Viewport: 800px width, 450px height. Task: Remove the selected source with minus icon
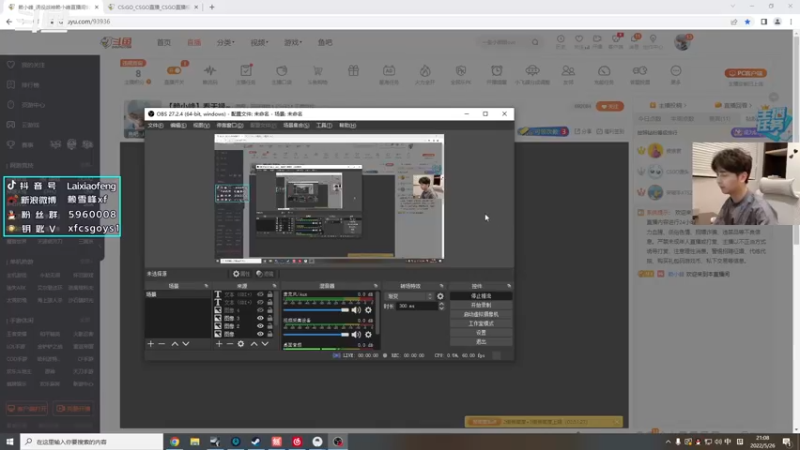pos(230,344)
